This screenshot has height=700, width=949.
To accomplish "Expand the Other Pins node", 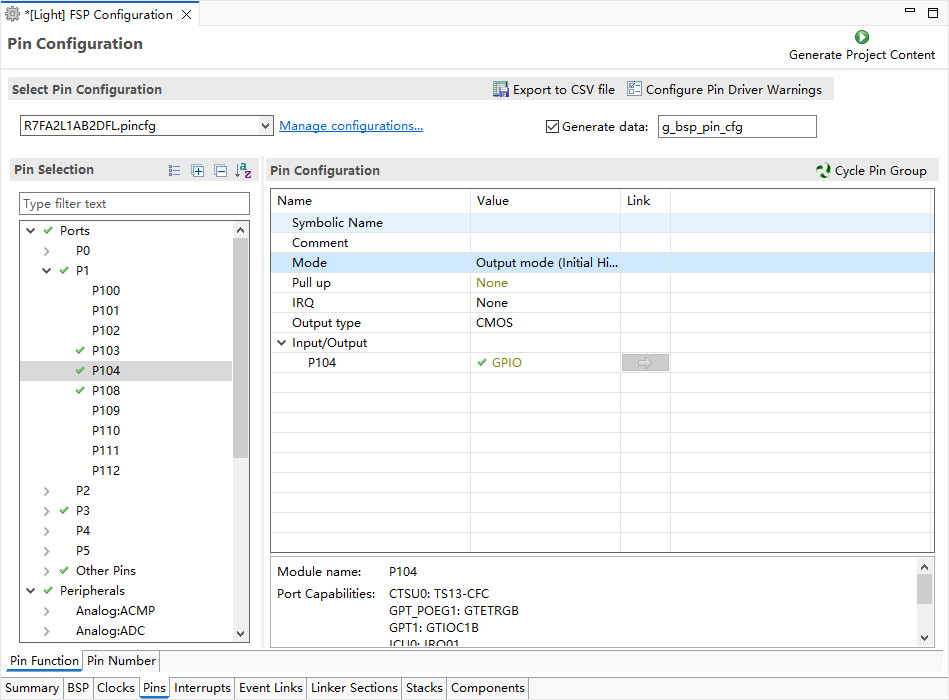I will point(47,571).
